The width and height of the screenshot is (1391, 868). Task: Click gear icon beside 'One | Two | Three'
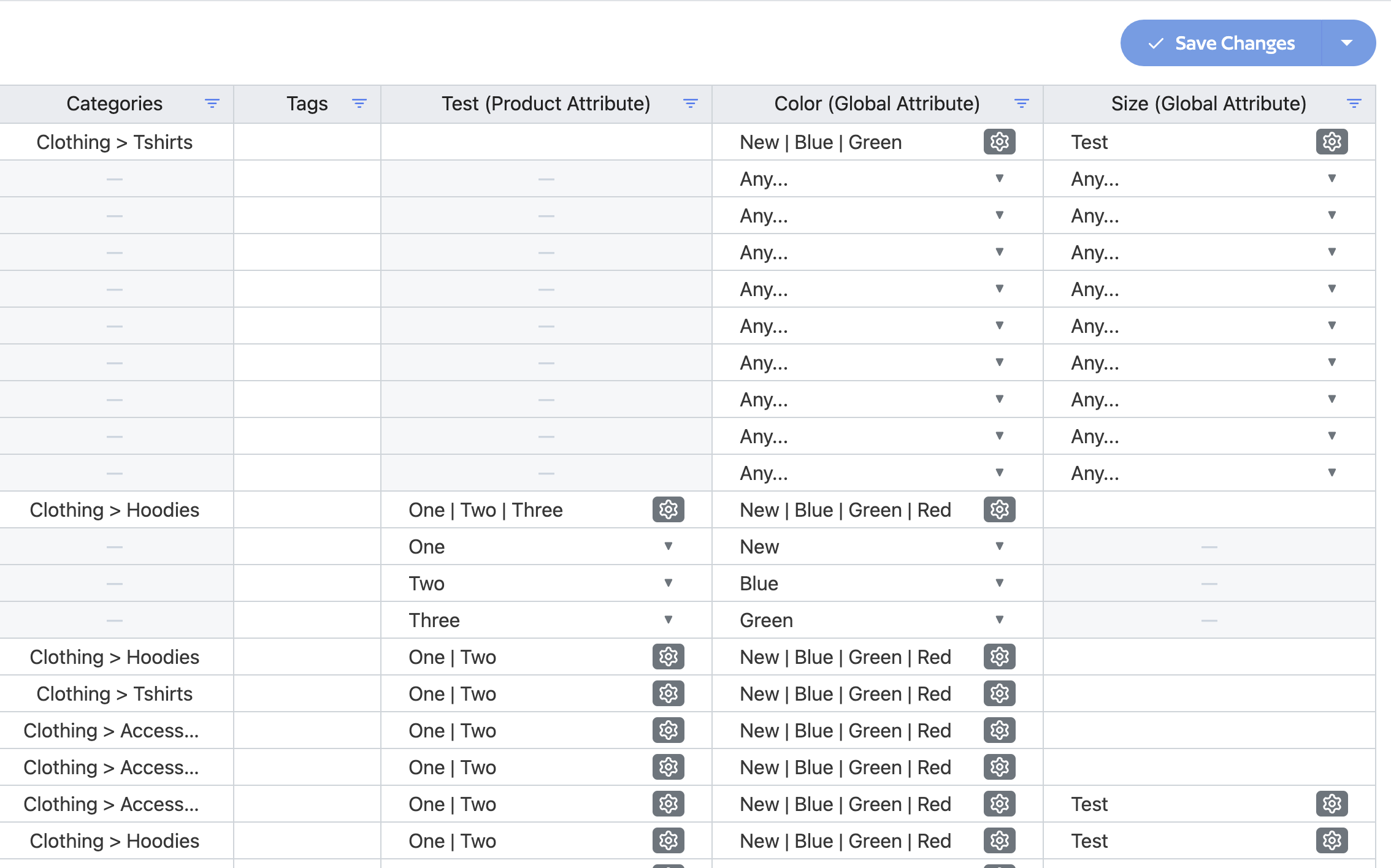pos(669,509)
